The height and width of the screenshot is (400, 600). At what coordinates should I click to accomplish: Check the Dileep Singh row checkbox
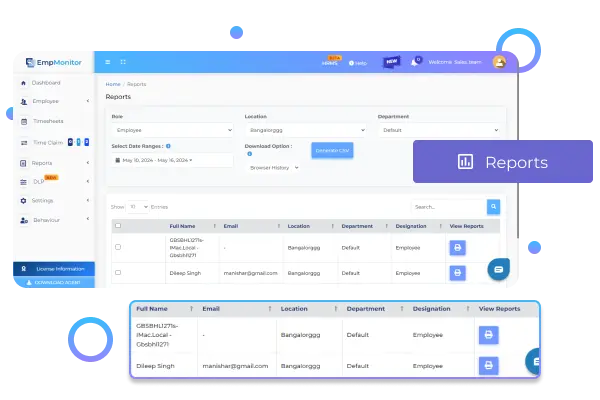click(x=118, y=271)
